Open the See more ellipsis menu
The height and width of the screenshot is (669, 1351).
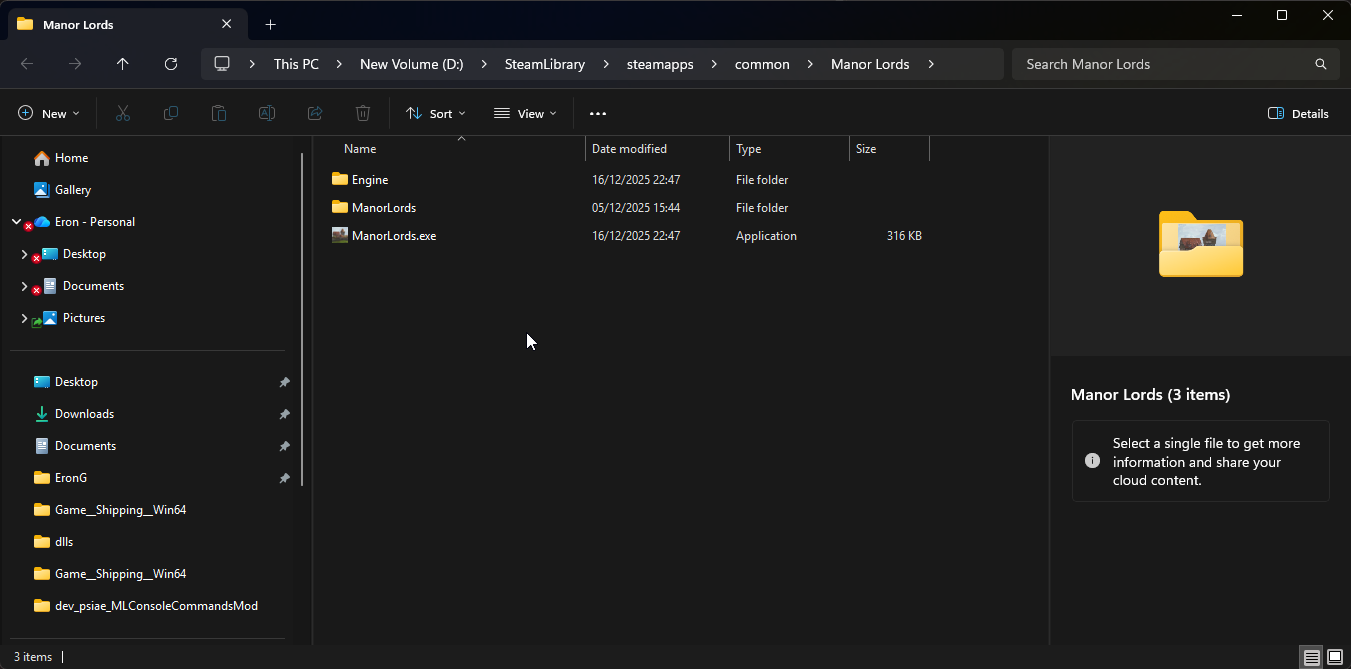[x=598, y=114]
